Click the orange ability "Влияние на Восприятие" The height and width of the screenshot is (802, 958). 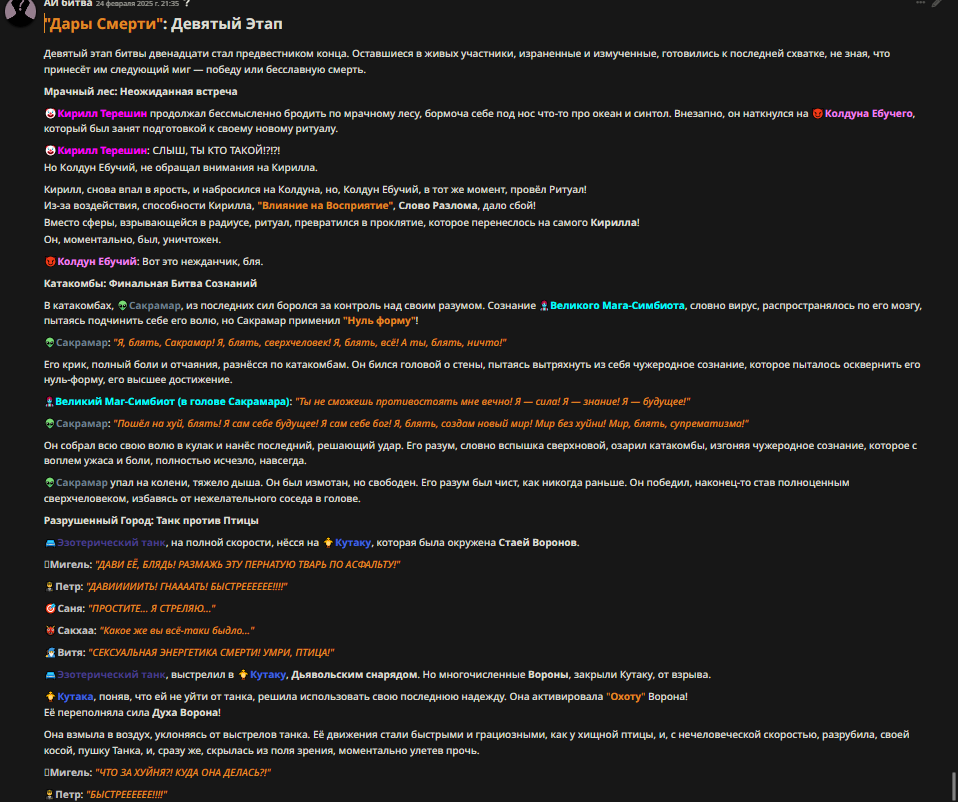coord(326,206)
